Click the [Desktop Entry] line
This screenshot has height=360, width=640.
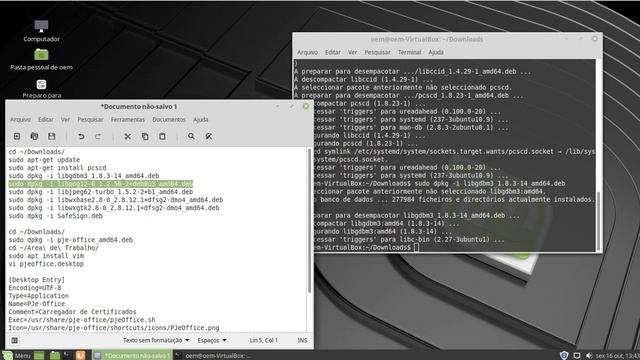coord(37,280)
